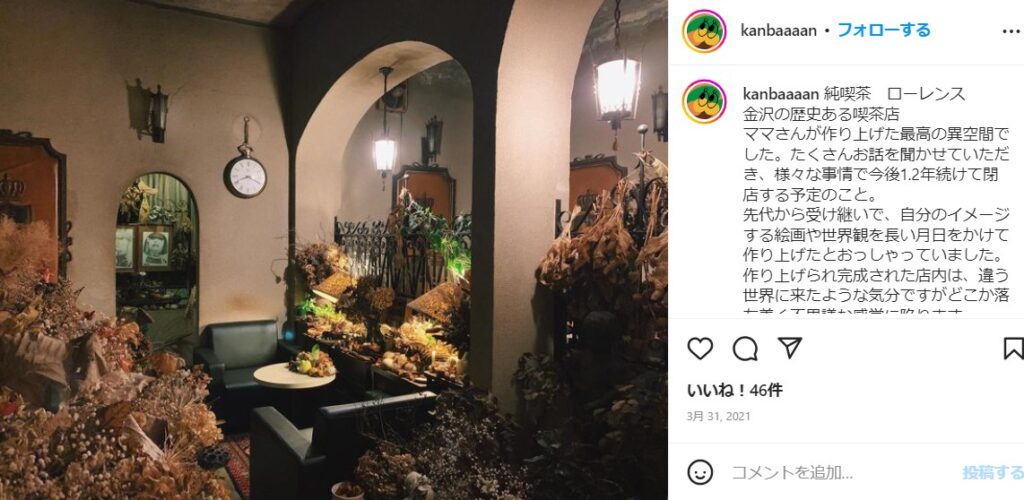
Task: Click the line starting ママさんが作り上げた
Action: (875, 134)
